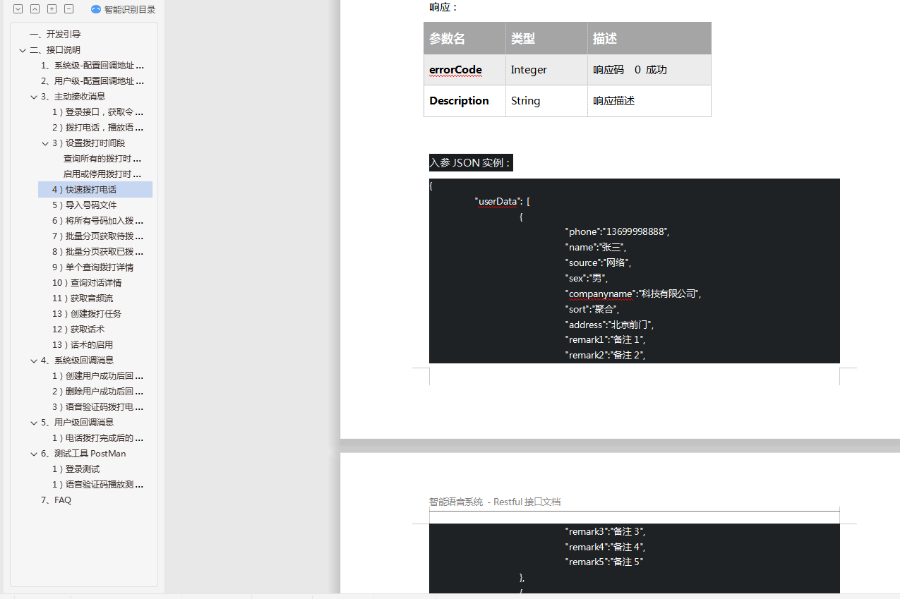Click the Description parameter cell
The image size is (900, 599).
(x=464, y=101)
